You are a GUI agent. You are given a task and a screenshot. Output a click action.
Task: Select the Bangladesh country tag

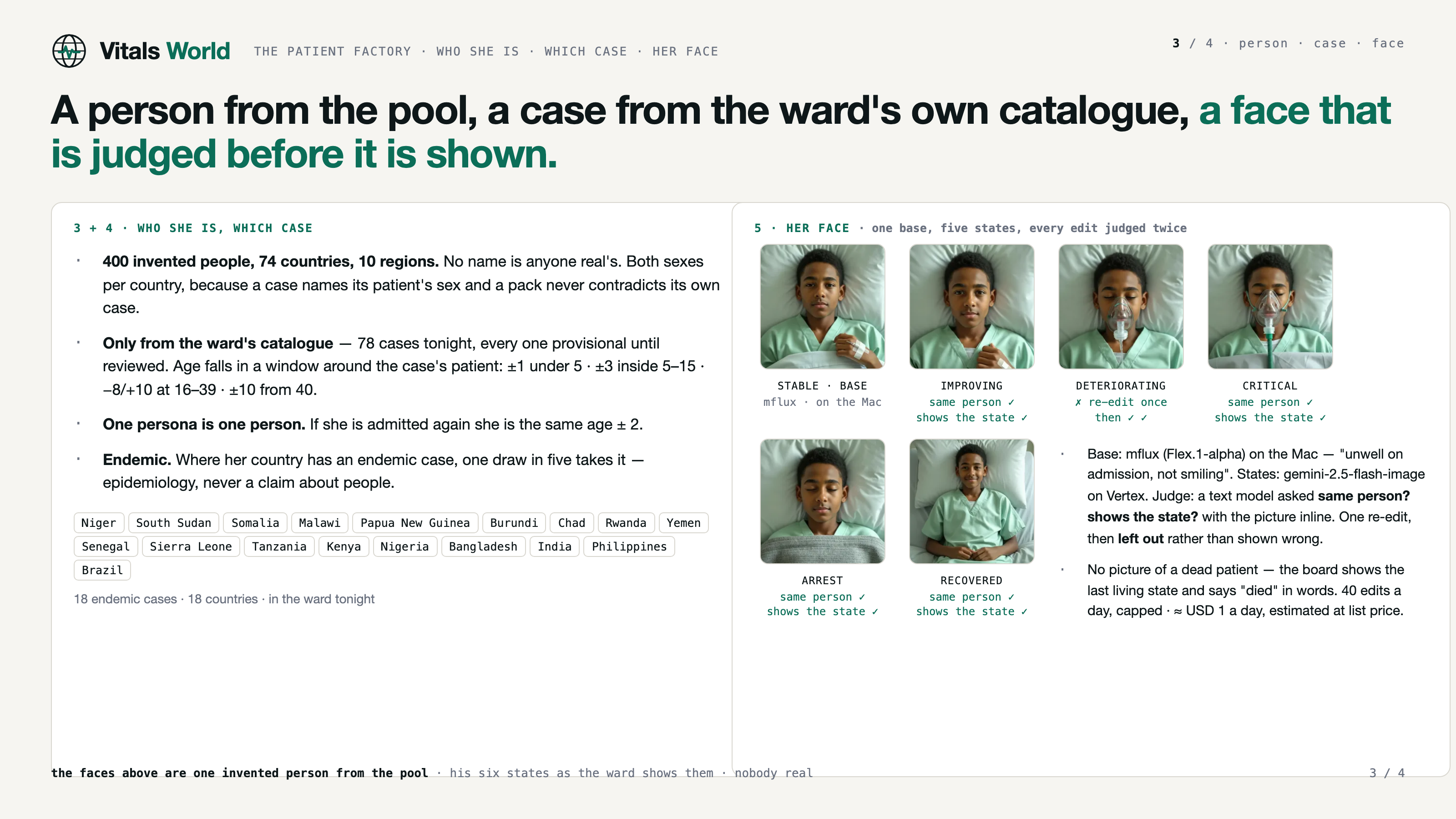point(483,546)
